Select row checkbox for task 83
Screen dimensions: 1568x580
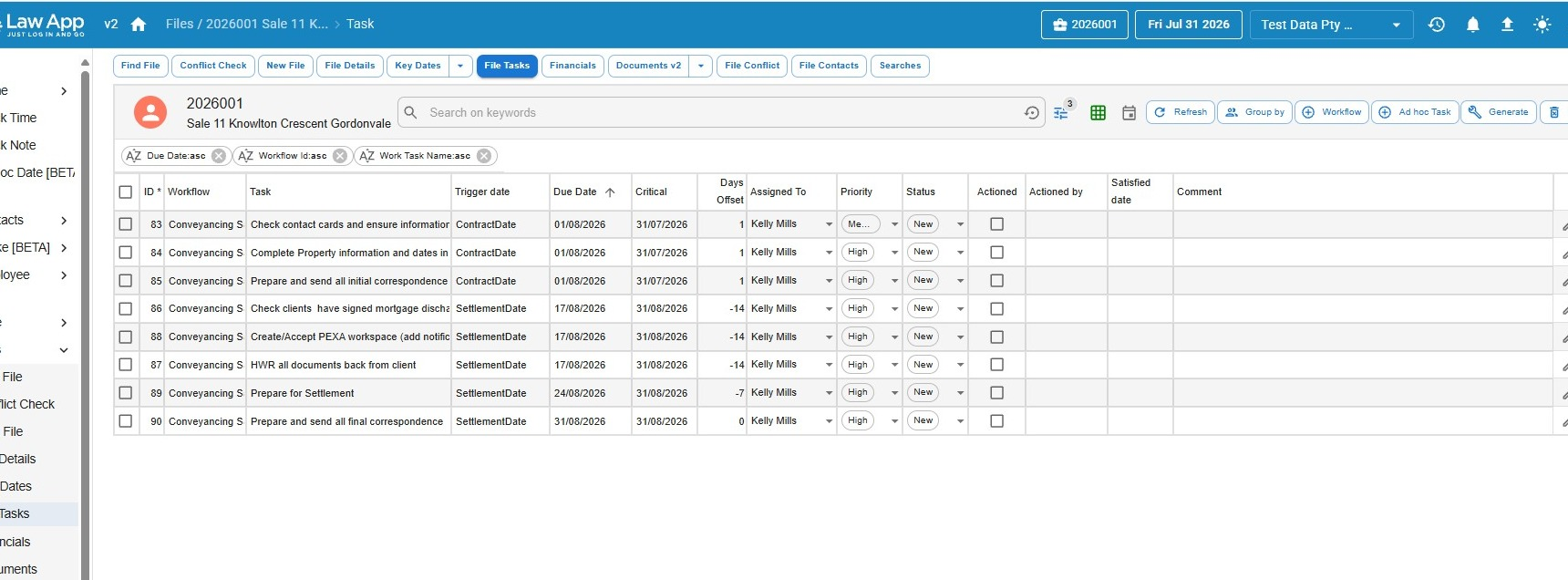tap(126, 224)
